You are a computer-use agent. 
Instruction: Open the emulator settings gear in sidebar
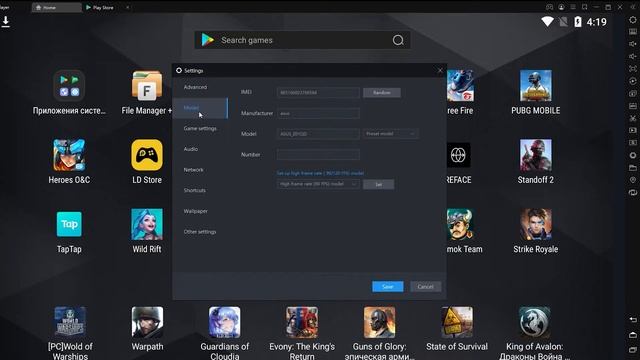point(633,20)
